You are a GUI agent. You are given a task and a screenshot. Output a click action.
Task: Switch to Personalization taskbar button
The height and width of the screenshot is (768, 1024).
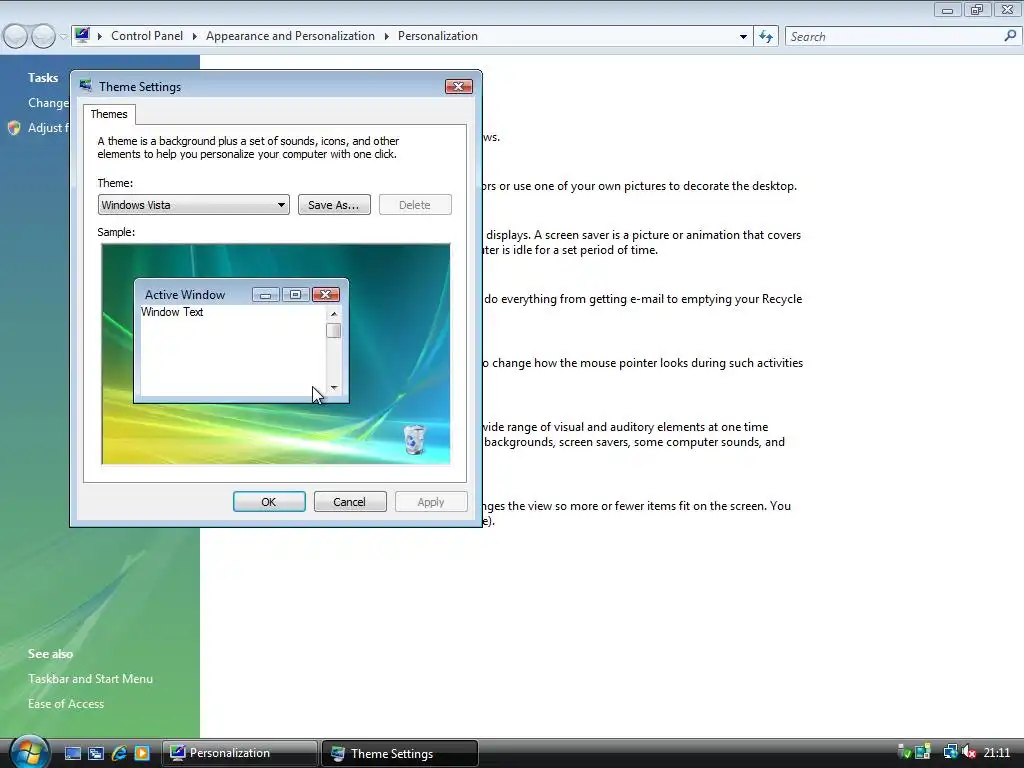[240, 753]
